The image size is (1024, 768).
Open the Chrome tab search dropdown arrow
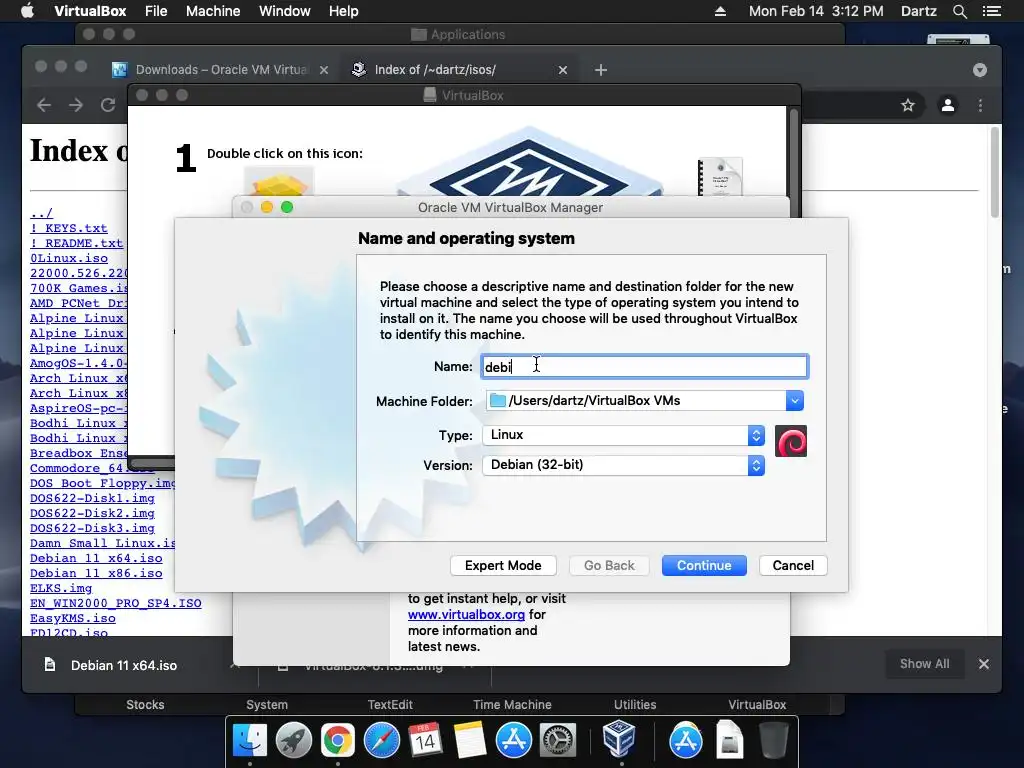coord(980,70)
